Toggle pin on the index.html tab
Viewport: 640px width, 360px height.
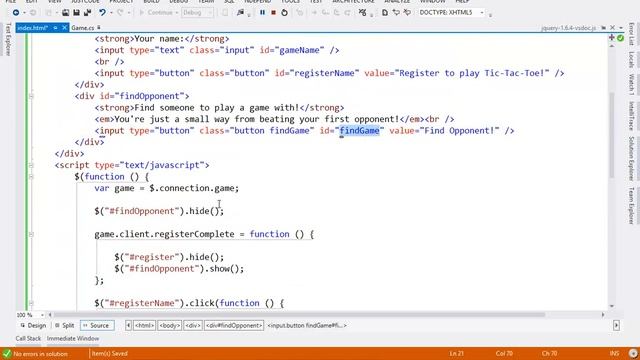55,28
